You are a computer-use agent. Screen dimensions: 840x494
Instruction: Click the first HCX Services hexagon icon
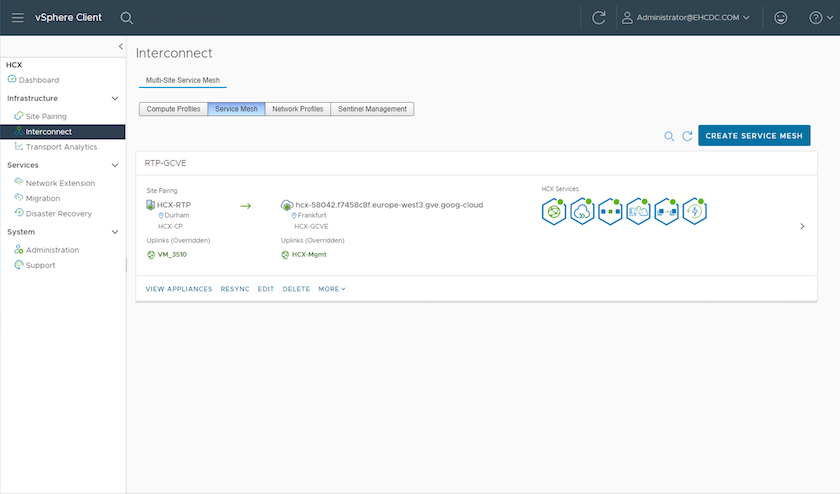coord(554,211)
